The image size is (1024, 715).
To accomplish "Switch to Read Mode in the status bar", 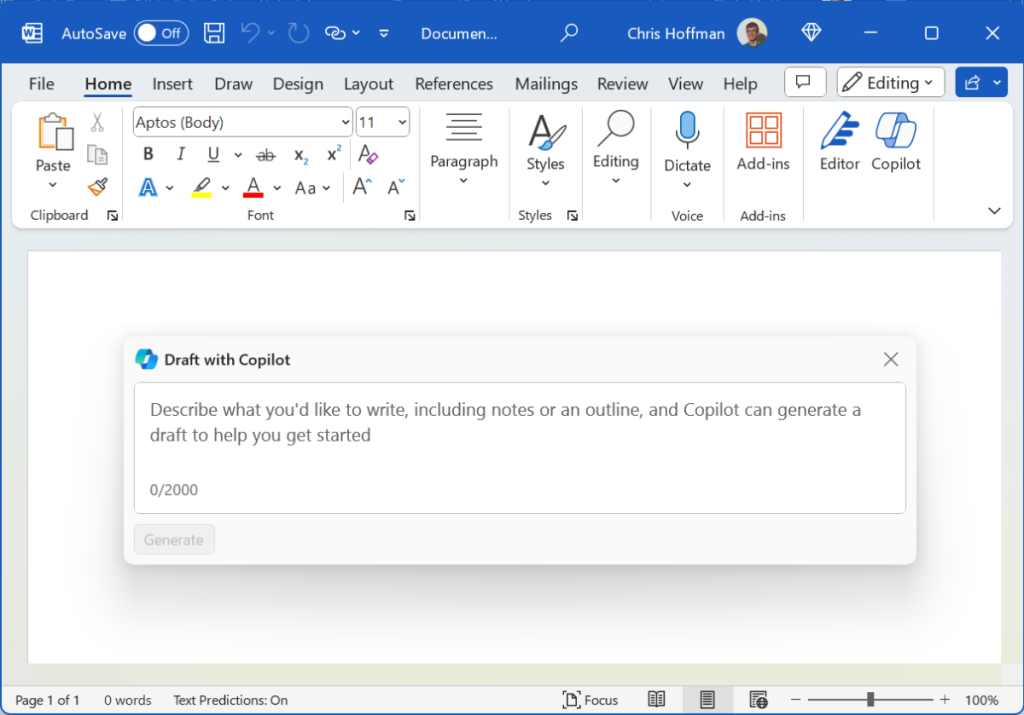I will pyautogui.click(x=656, y=699).
